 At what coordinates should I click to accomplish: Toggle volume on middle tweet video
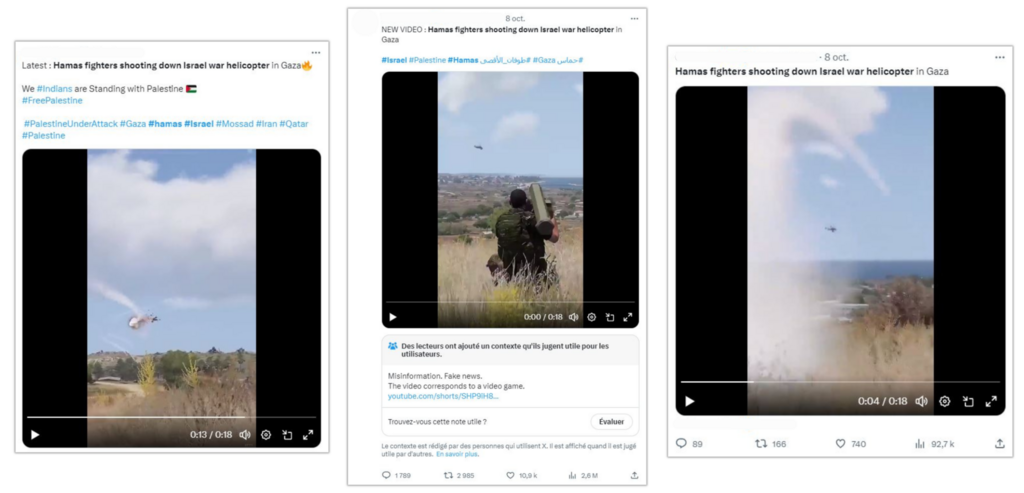[574, 317]
